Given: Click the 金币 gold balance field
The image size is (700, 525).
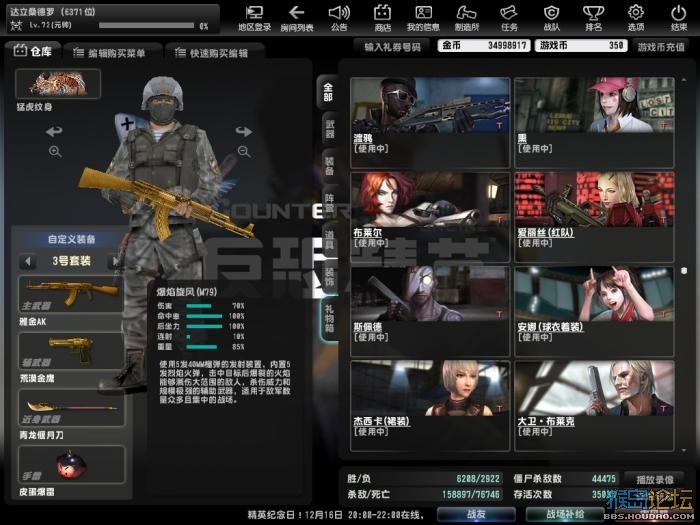Looking at the screenshot, I should tap(484, 46).
